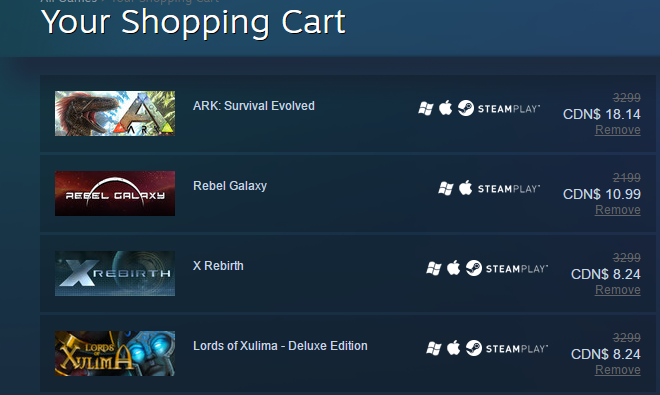660x395 pixels.
Task: Click Apple icon in X Rebirth row
Action: pos(453,268)
